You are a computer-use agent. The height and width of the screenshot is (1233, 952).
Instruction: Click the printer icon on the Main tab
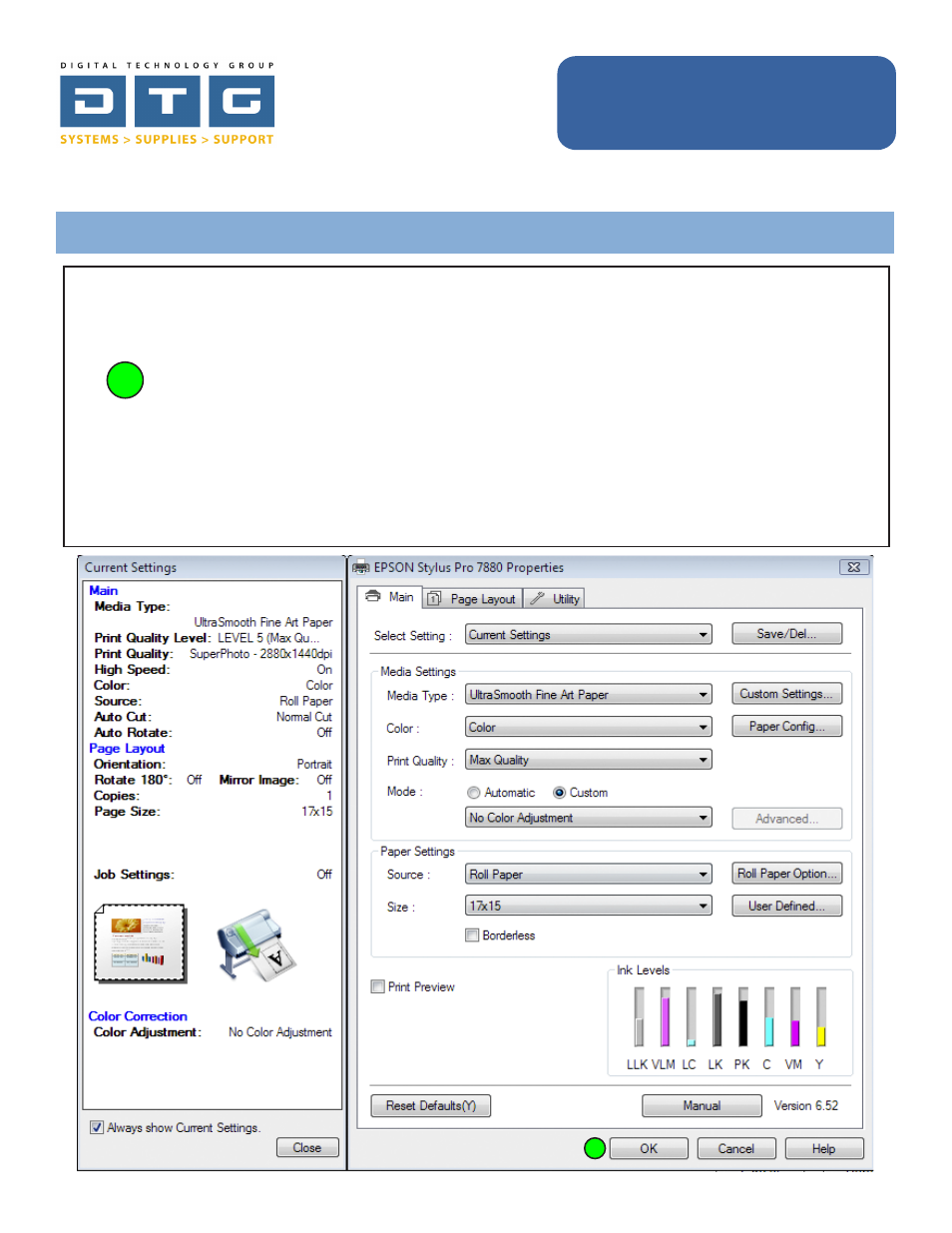373,597
